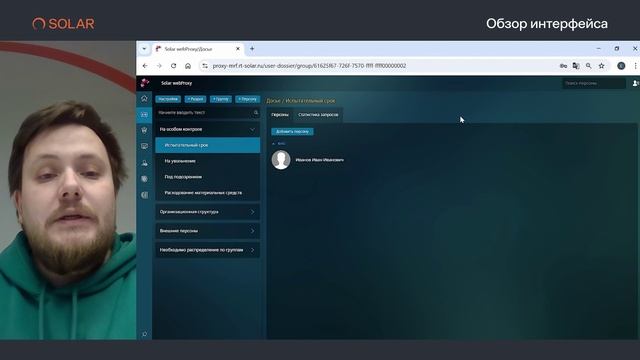Click the Добавить персону button

coord(292,131)
